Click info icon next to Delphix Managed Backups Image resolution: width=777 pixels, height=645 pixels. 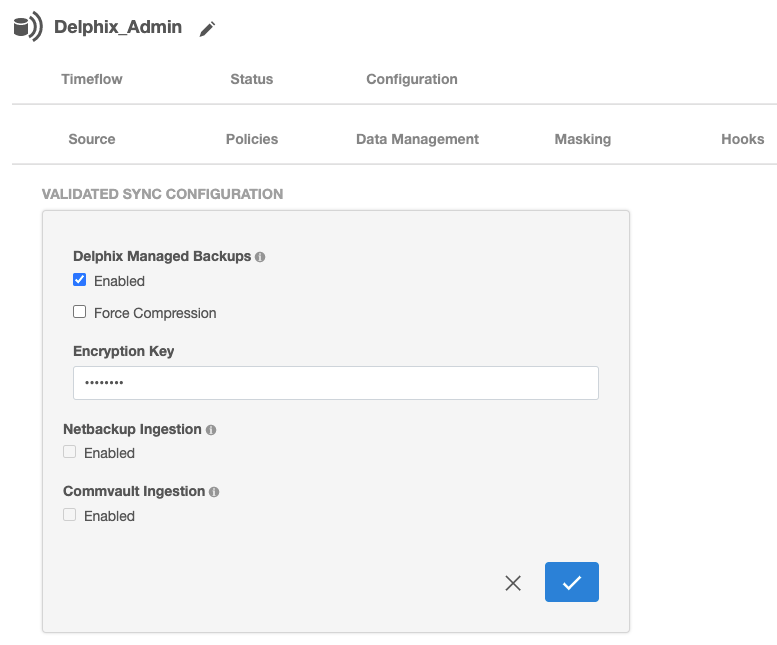click(x=260, y=257)
